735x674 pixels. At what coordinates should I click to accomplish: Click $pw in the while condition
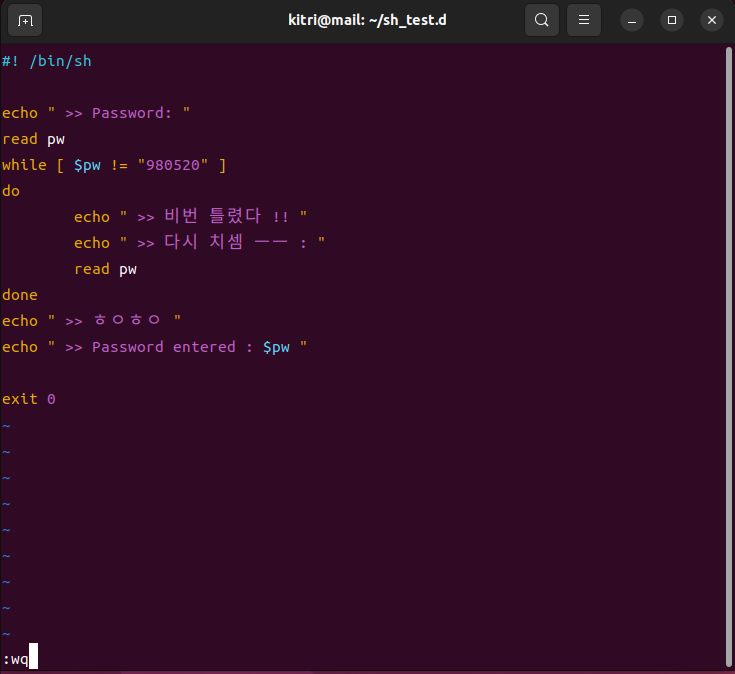(87, 165)
